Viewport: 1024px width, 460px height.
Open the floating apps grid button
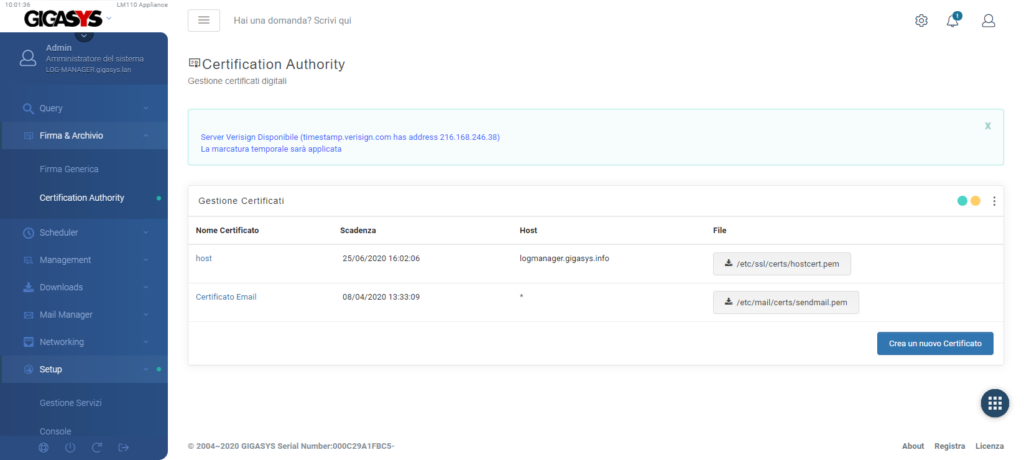pyautogui.click(x=994, y=403)
